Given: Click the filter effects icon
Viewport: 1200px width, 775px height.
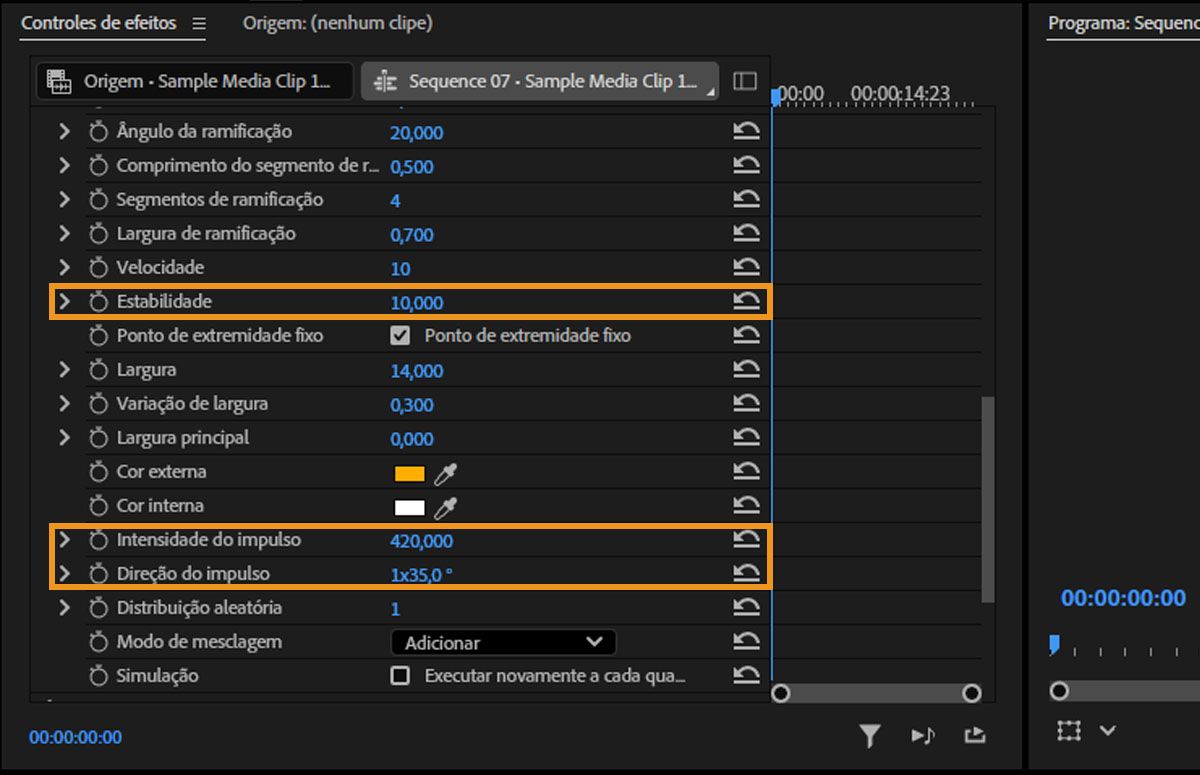Looking at the screenshot, I should (869, 735).
